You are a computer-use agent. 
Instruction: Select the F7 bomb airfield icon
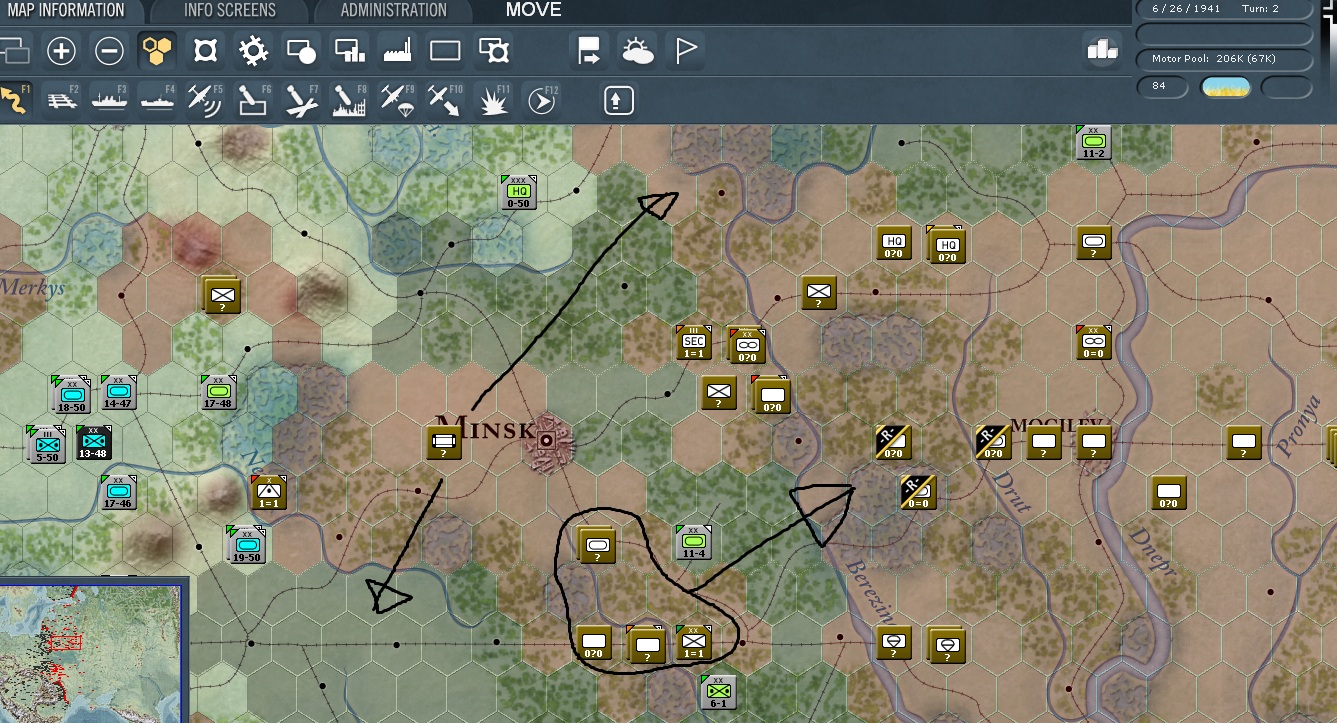point(301,100)
